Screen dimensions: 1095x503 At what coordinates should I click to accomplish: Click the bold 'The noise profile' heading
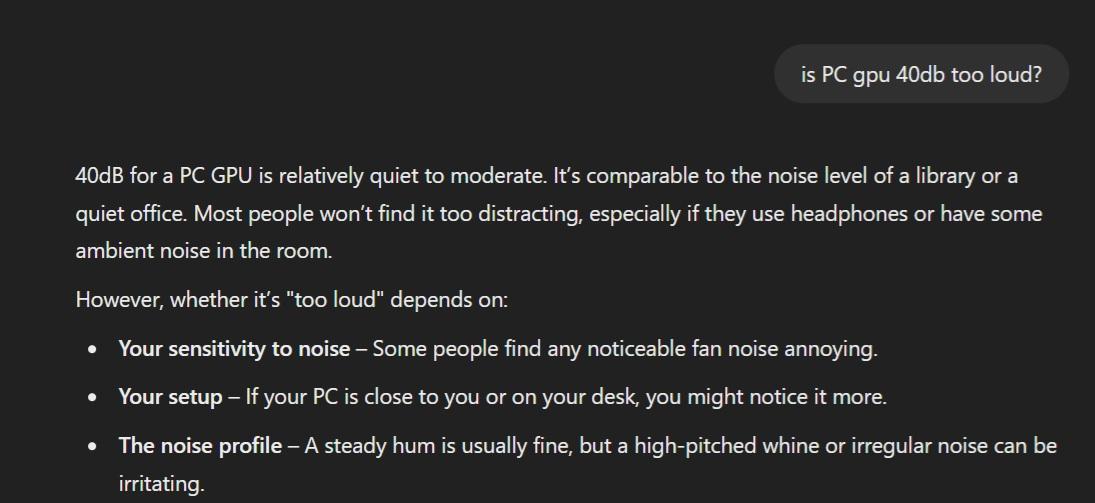click(x=200, y=445)
